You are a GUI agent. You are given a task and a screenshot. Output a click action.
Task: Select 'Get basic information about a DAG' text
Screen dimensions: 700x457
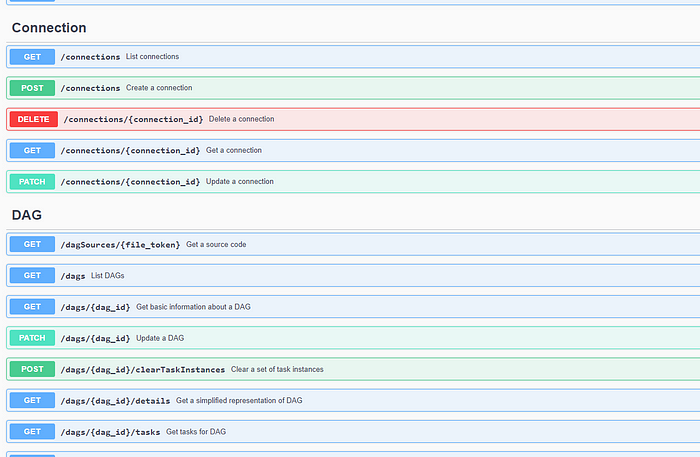pyautogui.click(x=193, y=307)
